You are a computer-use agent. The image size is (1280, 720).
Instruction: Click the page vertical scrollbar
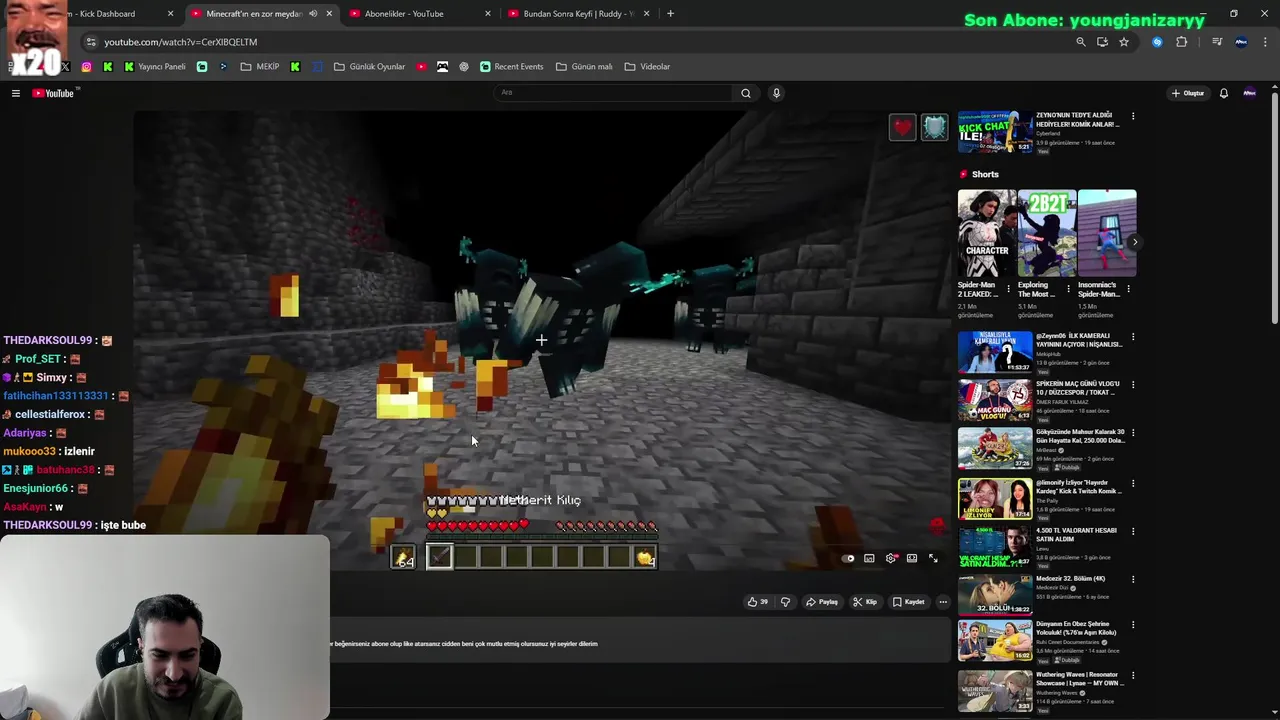(x=1275, y=210)
